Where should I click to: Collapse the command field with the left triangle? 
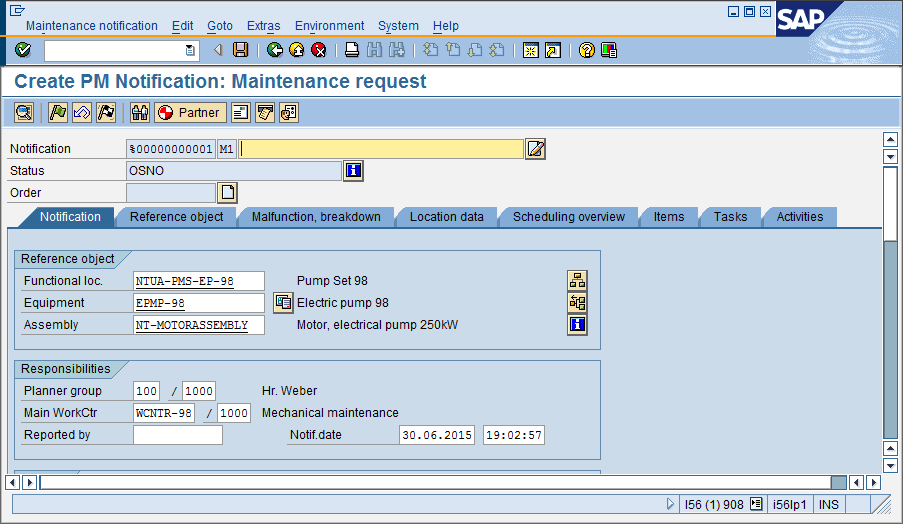(218, 50)
